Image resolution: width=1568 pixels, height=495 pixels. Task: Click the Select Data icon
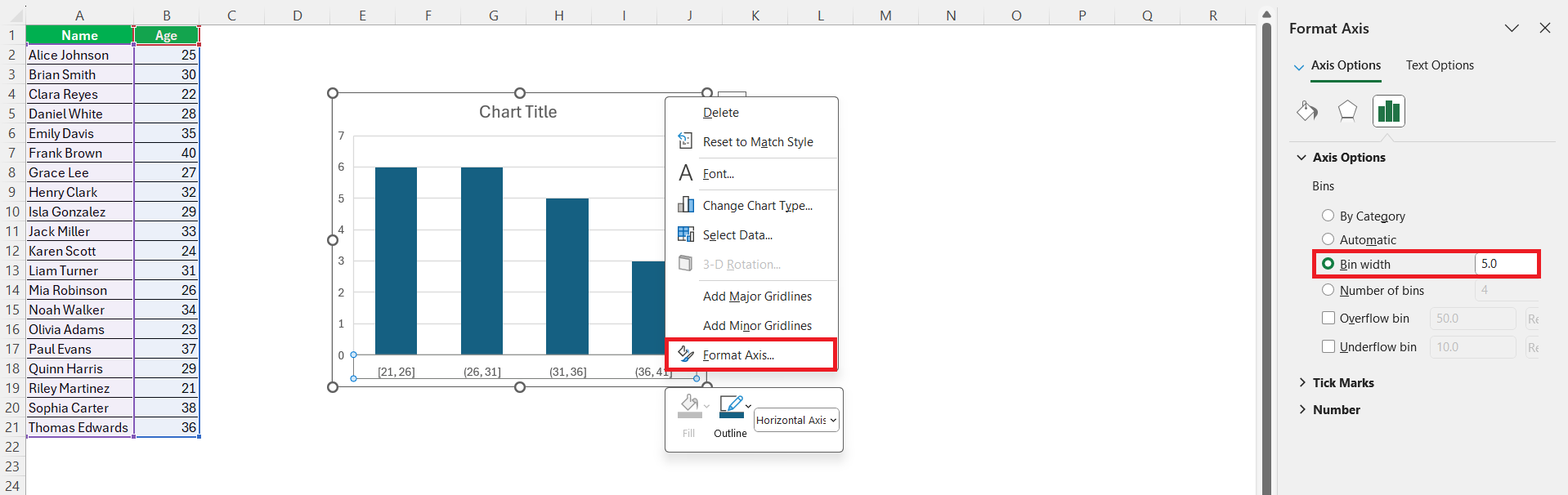(685, 234)
